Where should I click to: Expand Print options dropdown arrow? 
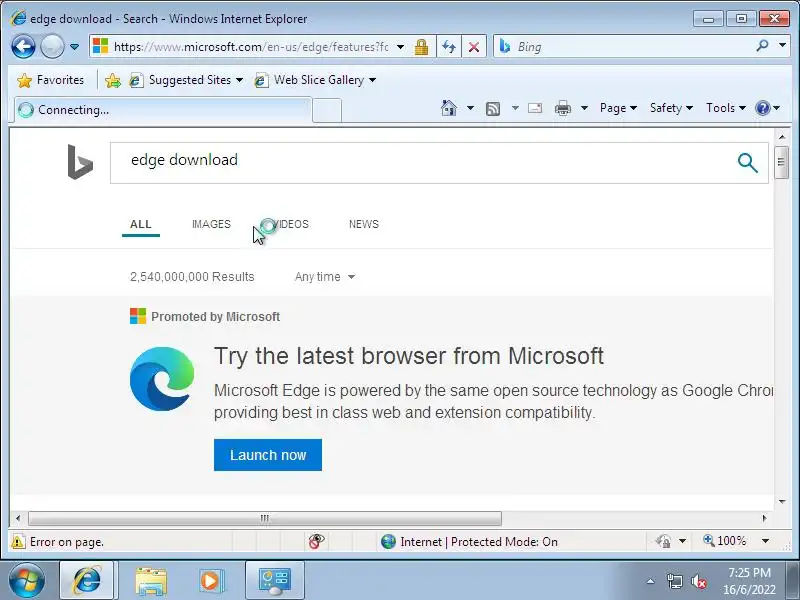(584, 108)
